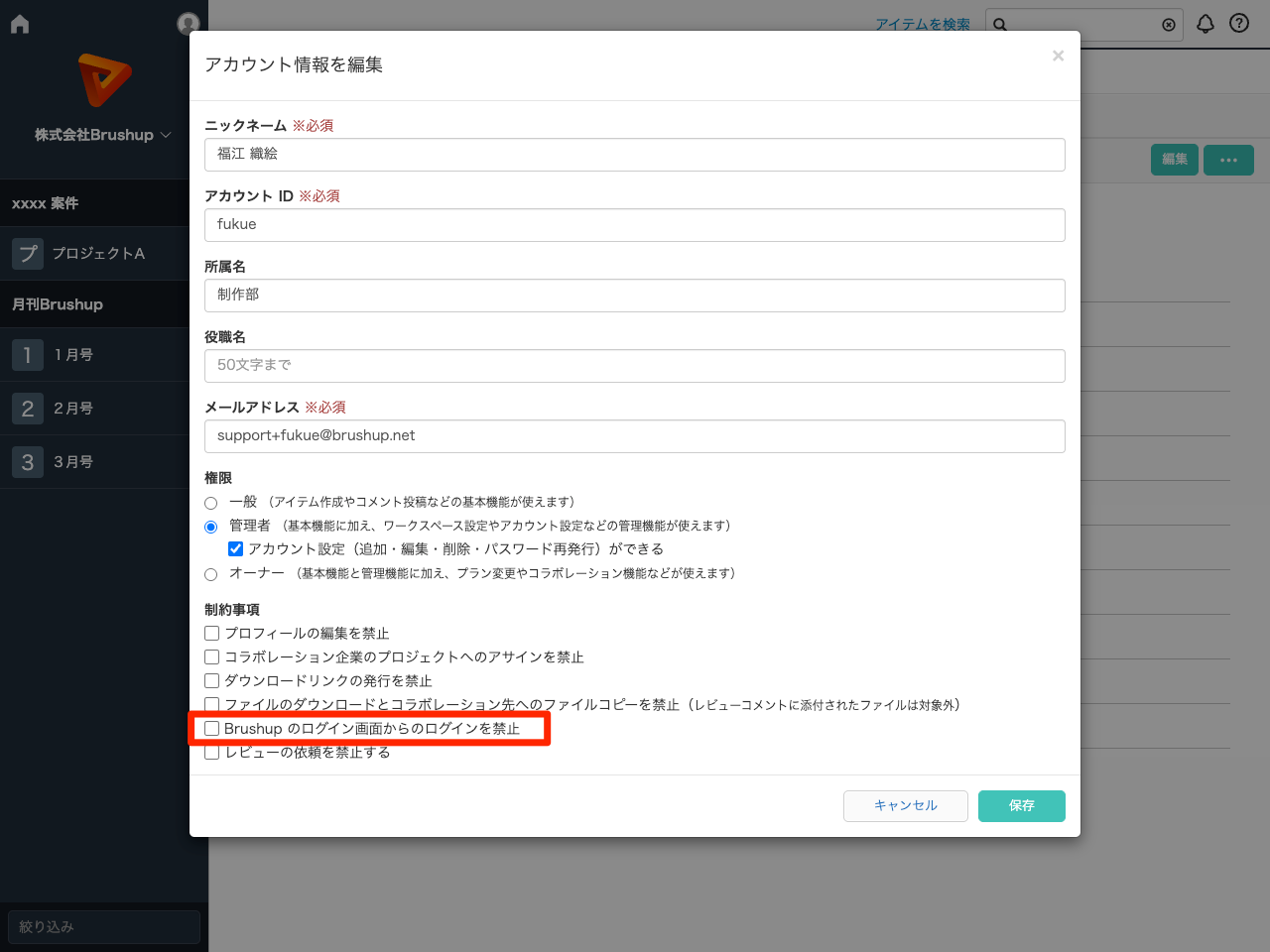Viewport: 1270px width, 952px height.
Task: Select the プロジェクトA project icon
Action: [28, 253]
